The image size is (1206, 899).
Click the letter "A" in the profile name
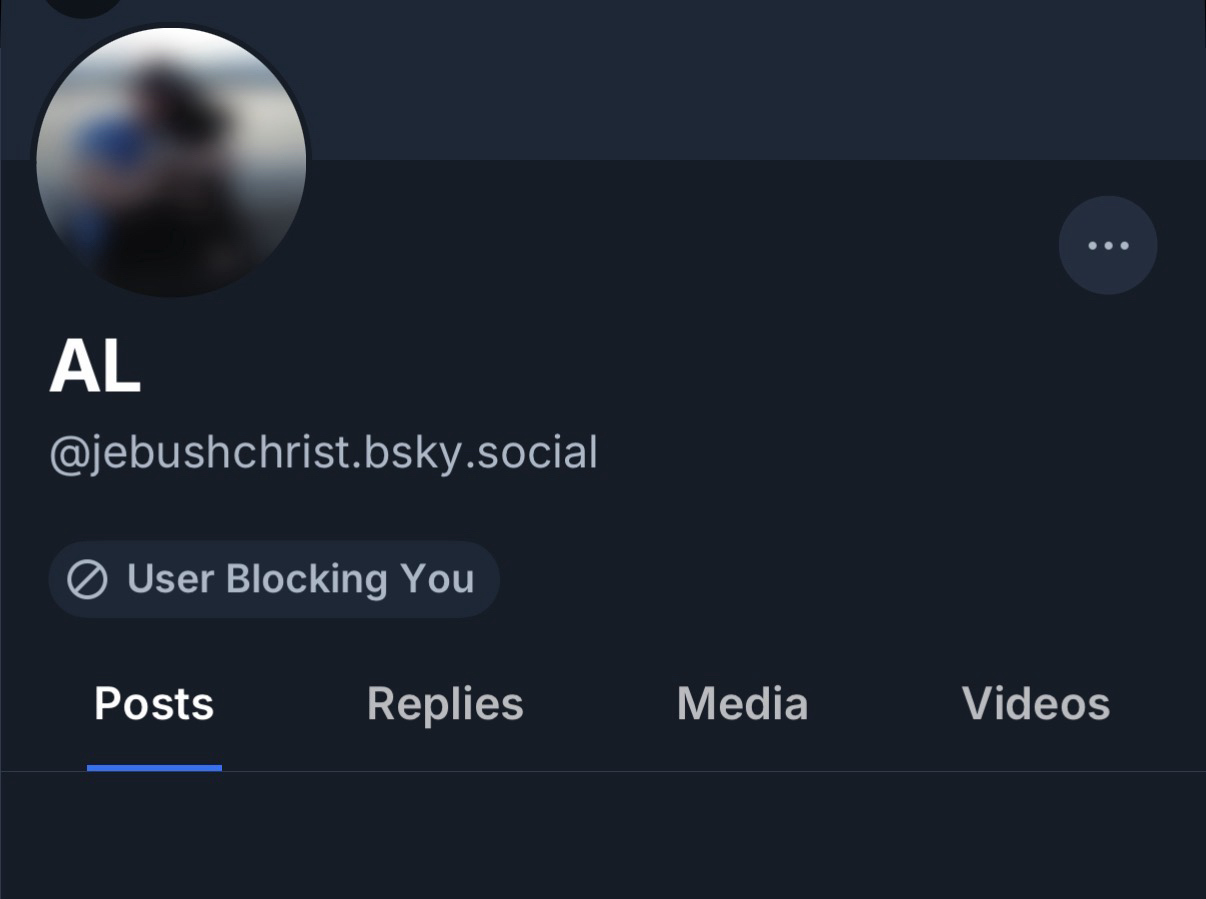coord(72,367)
